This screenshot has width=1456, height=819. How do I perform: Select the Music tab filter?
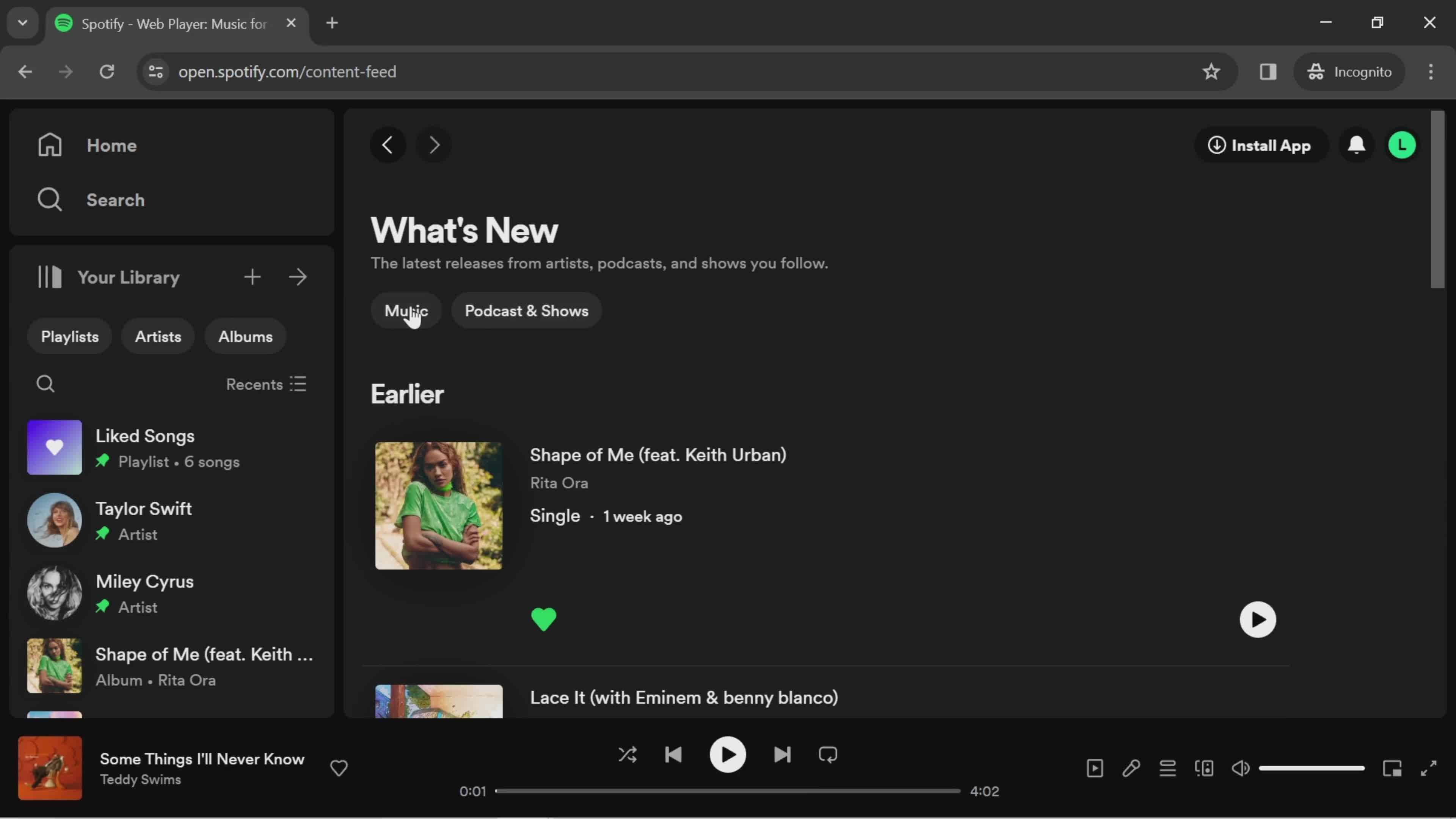pyautogui.click(x=407, y=311)
